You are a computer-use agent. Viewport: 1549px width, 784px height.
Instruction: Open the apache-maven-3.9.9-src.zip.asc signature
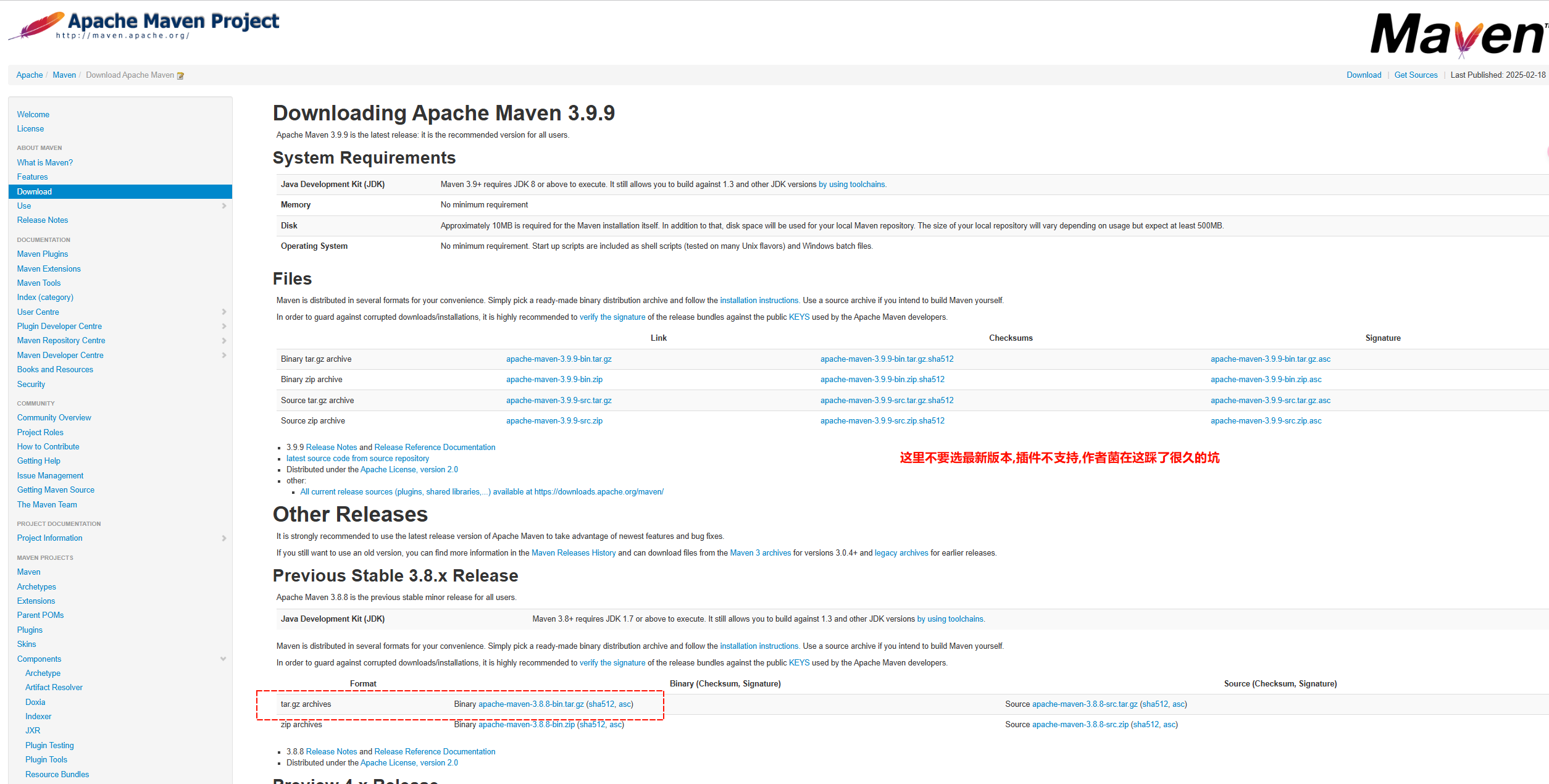click(x=1266, y=421)
